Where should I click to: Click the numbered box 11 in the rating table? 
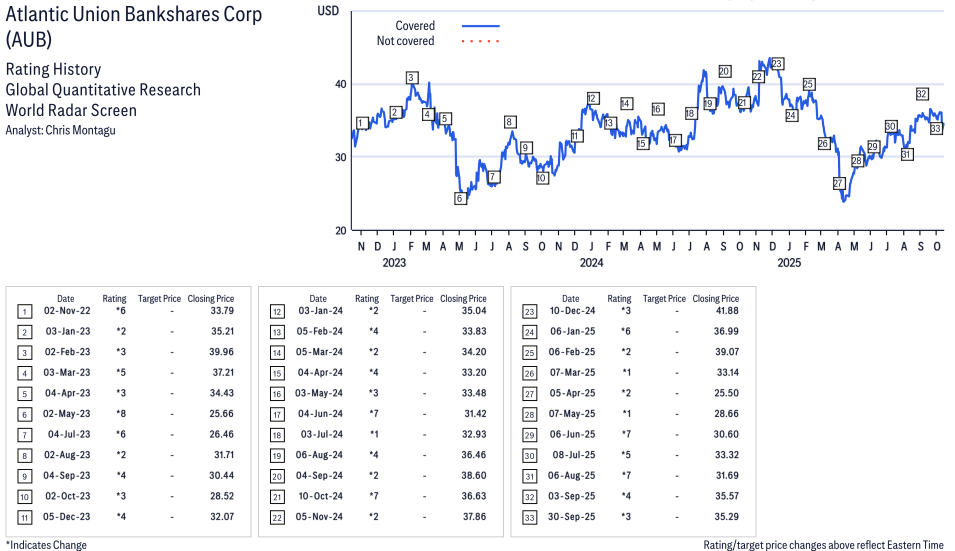coord(24,516)
